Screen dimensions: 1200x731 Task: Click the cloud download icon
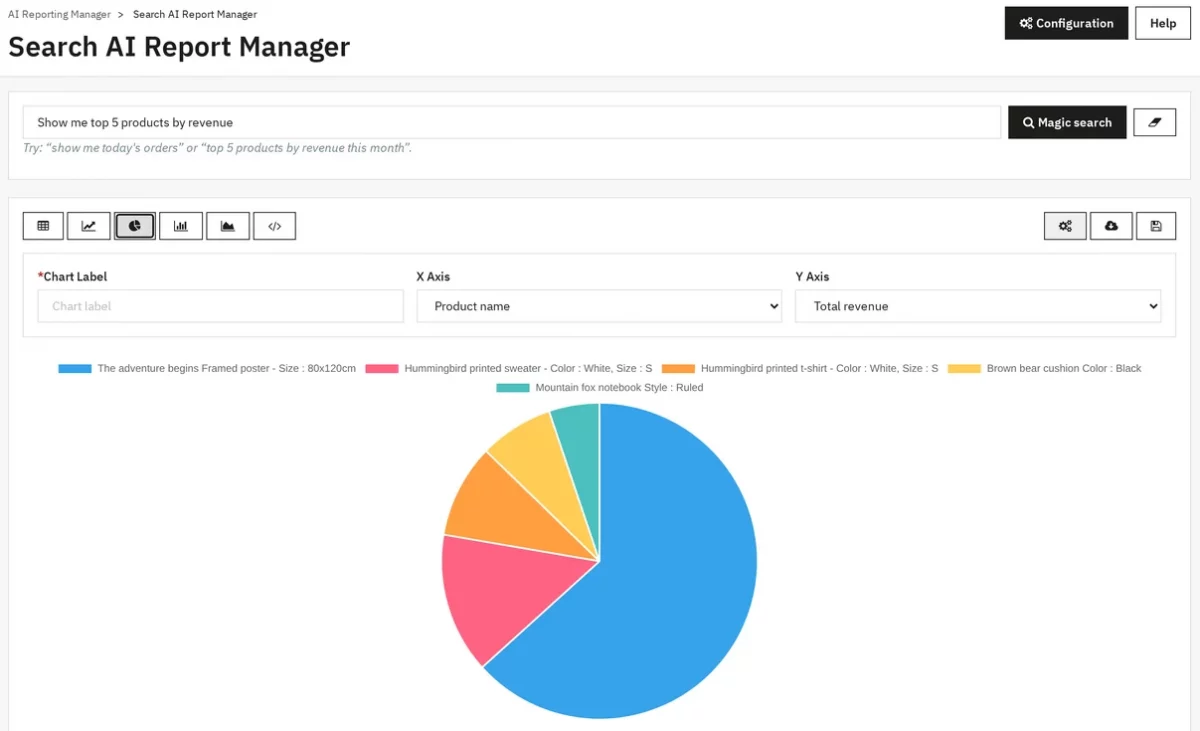click(1111, 226)
